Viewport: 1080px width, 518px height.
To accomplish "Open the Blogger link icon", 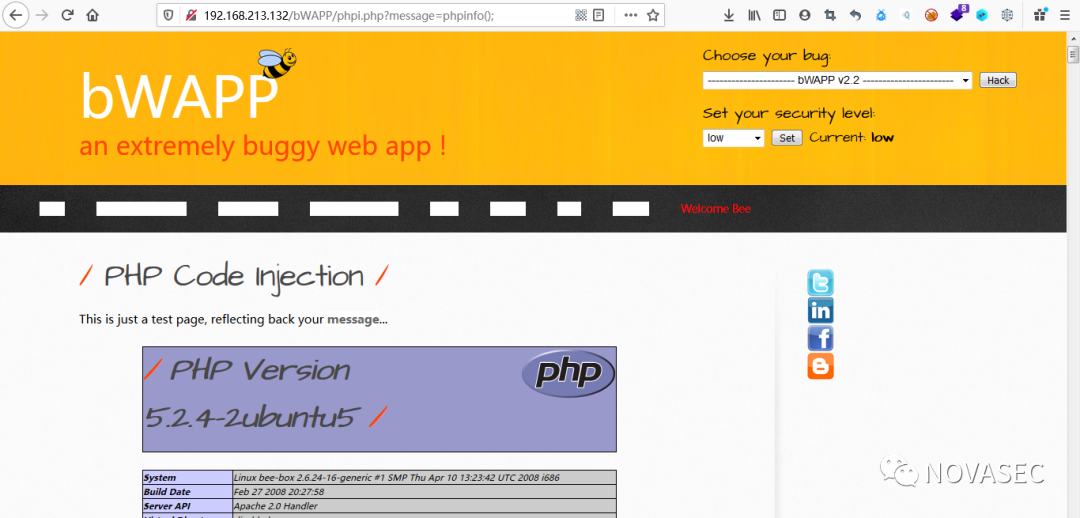I will click(820, 366).
